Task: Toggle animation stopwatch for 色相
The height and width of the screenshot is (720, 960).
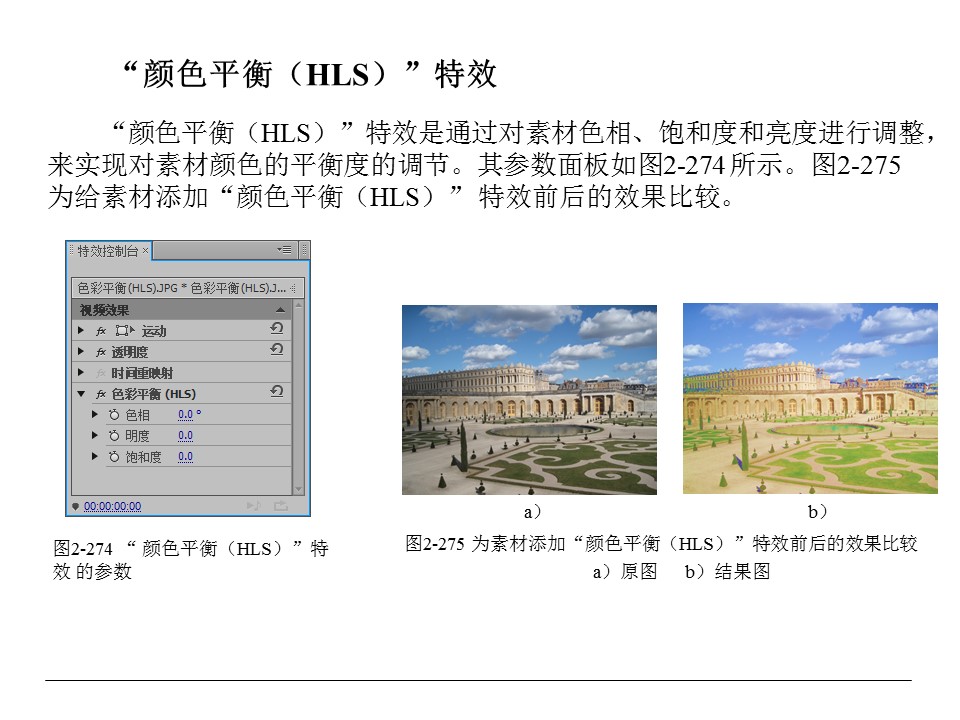Action: click(x=114, y=414)
